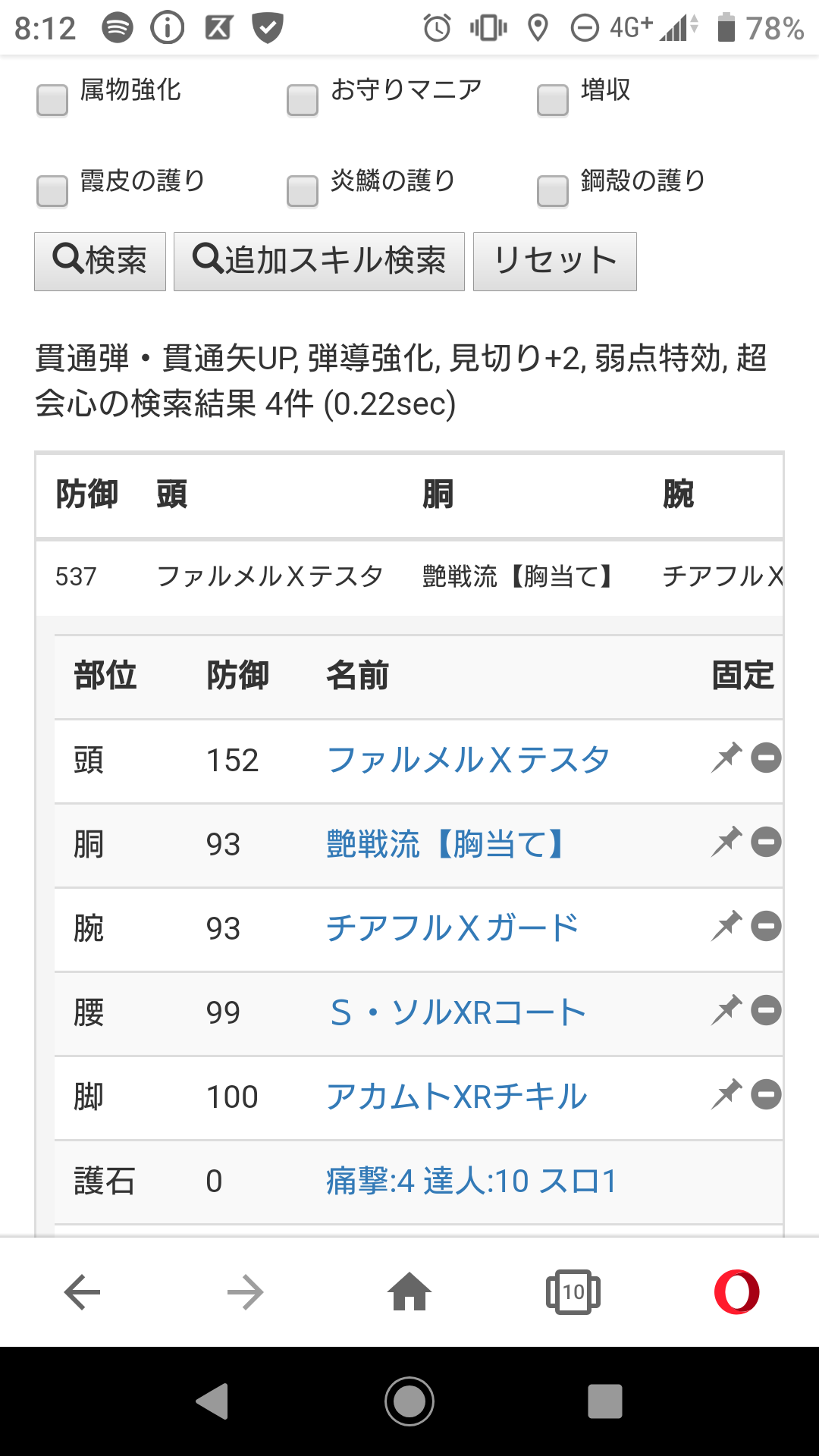819x1456 pixels.
Task: Pin the チアフルXガード arm piece
Action: (726, 926)
